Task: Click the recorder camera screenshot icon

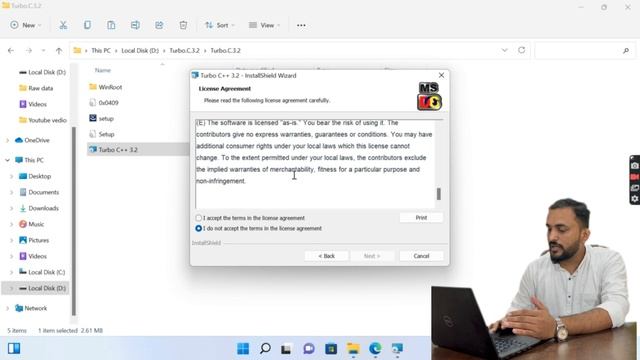Action: (635, 166)
